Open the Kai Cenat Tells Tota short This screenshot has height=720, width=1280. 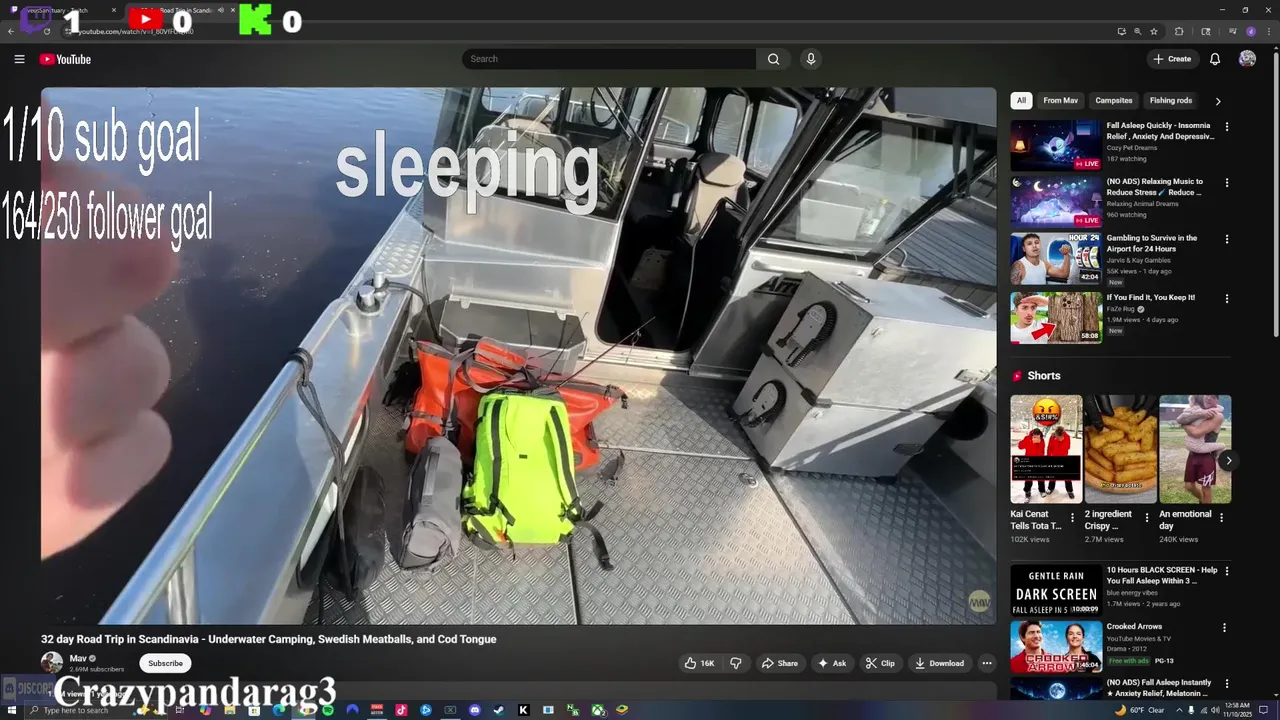coord(1046,449)
